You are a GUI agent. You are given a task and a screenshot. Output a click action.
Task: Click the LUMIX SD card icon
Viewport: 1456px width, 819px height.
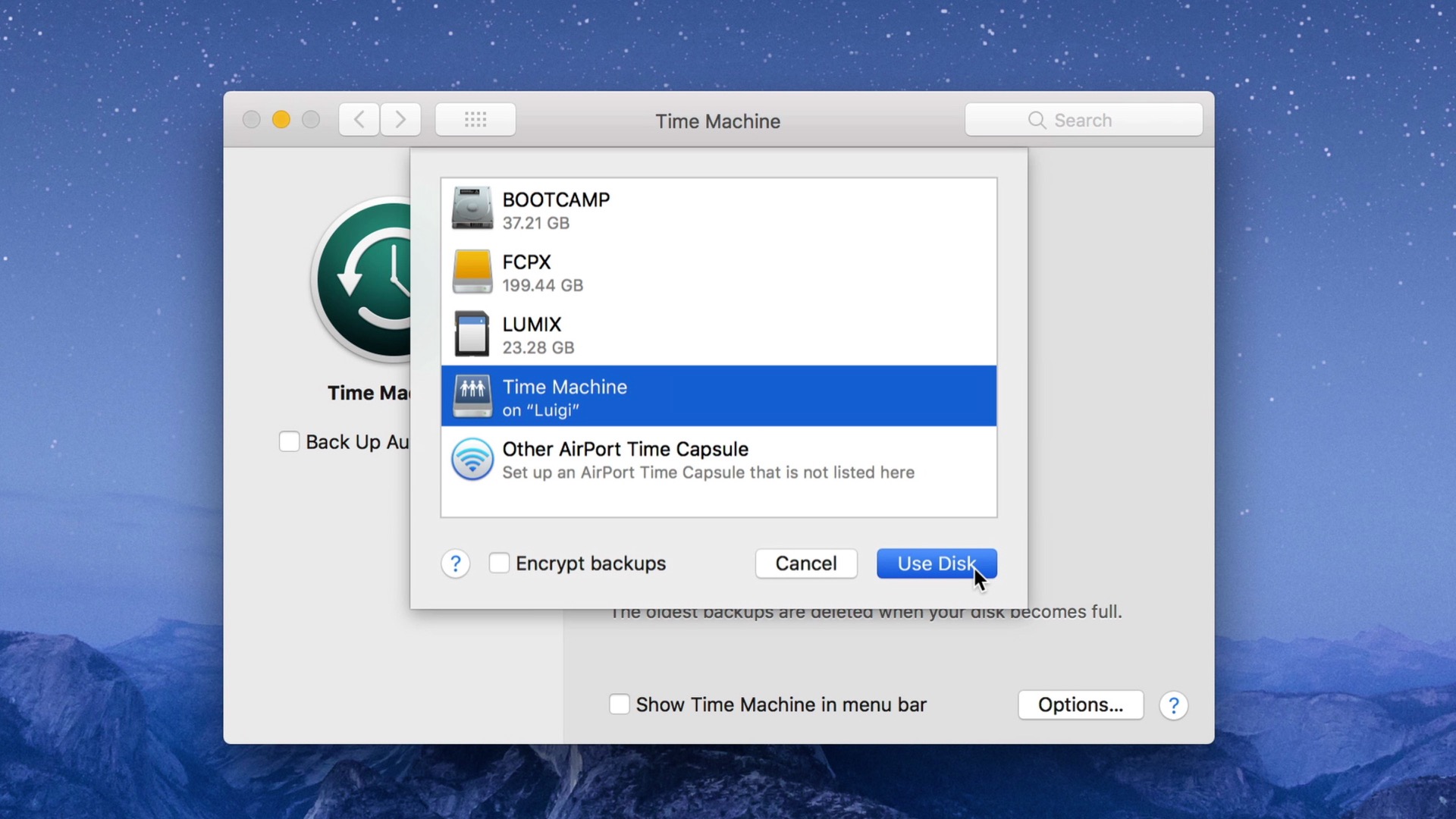pos(471,334)
